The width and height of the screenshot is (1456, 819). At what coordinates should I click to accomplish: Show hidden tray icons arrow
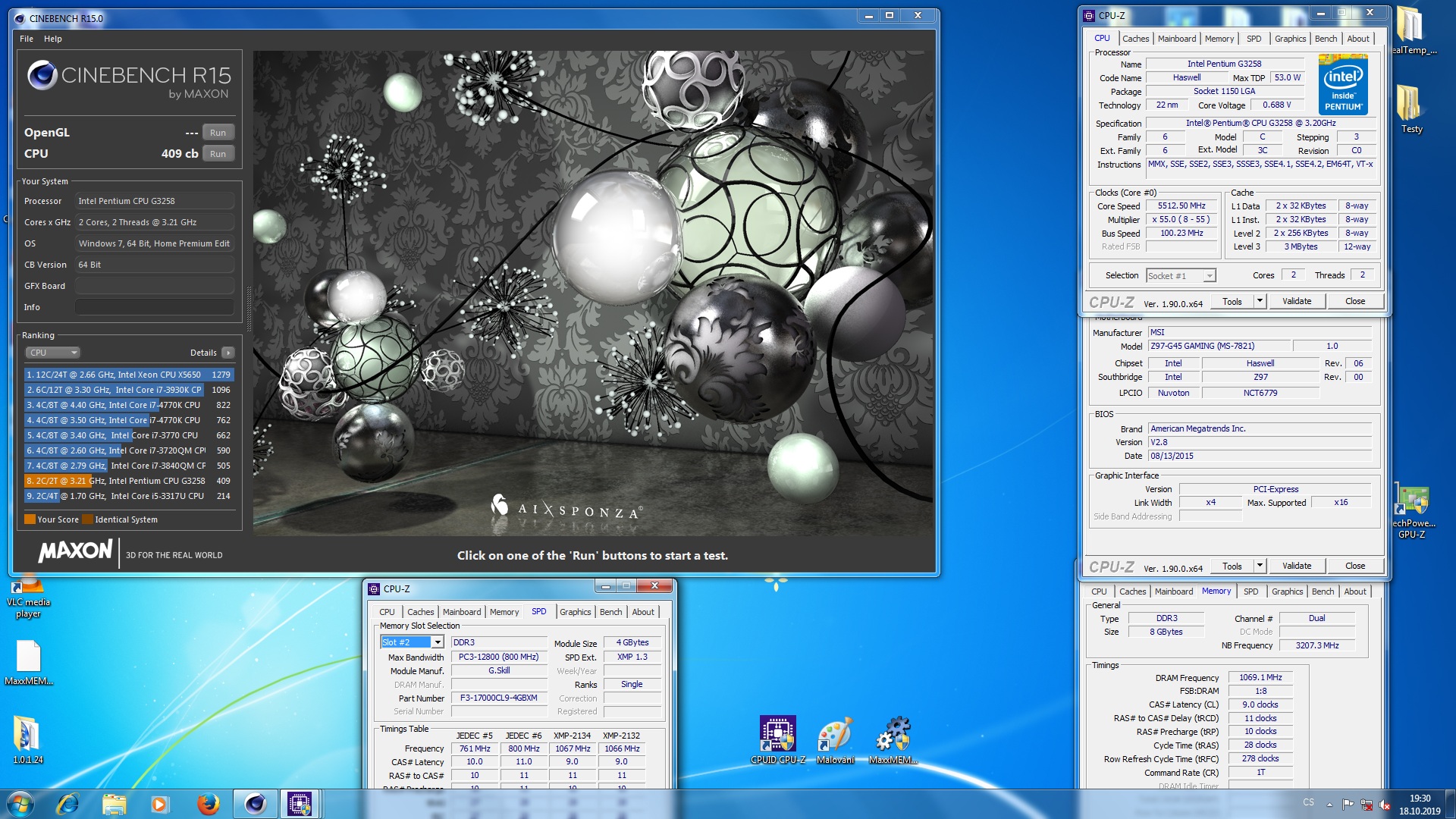(x=1329, y=805)
